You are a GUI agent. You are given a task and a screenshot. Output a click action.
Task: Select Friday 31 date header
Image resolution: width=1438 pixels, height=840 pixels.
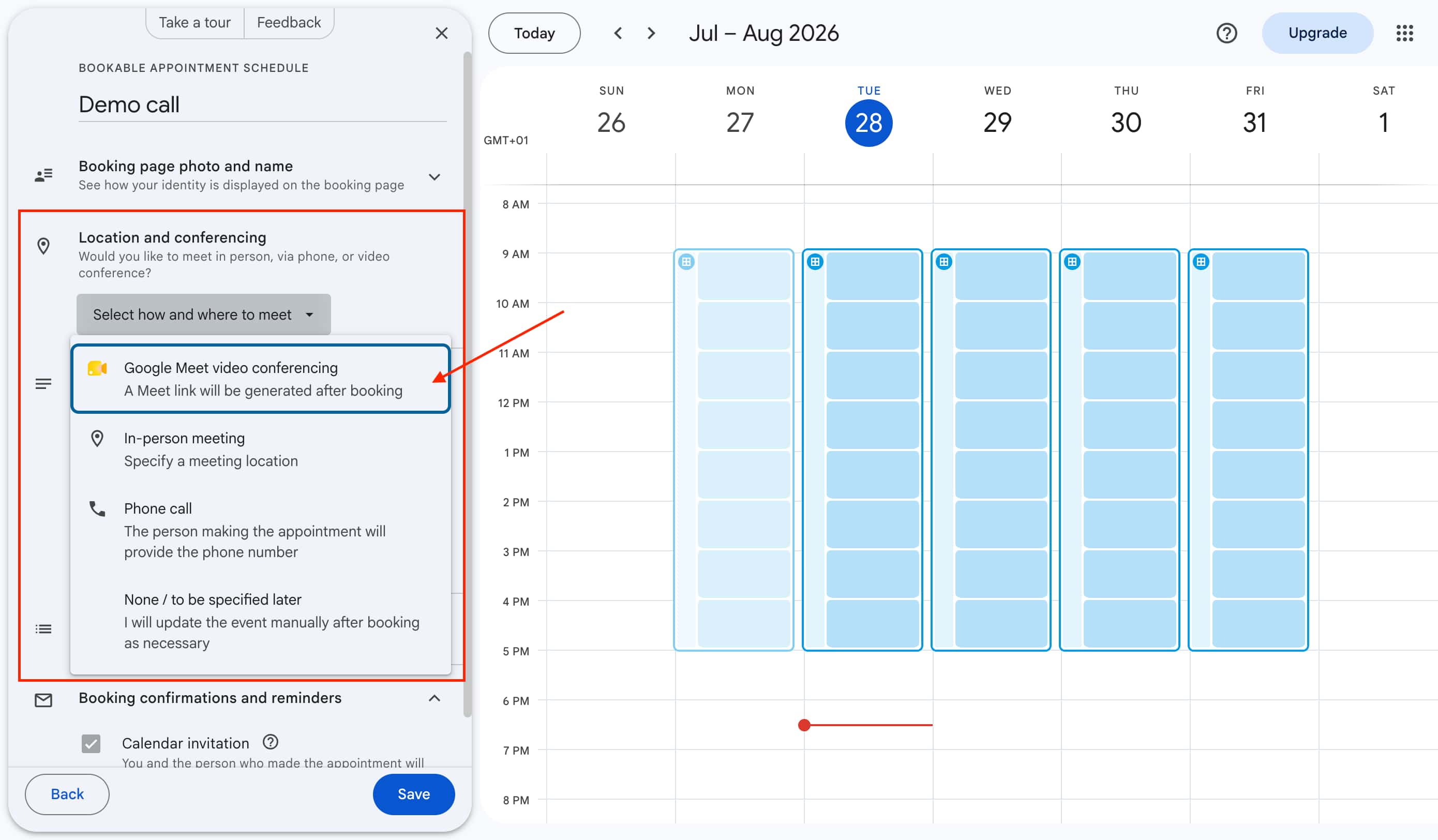(x=1255, y=123)
